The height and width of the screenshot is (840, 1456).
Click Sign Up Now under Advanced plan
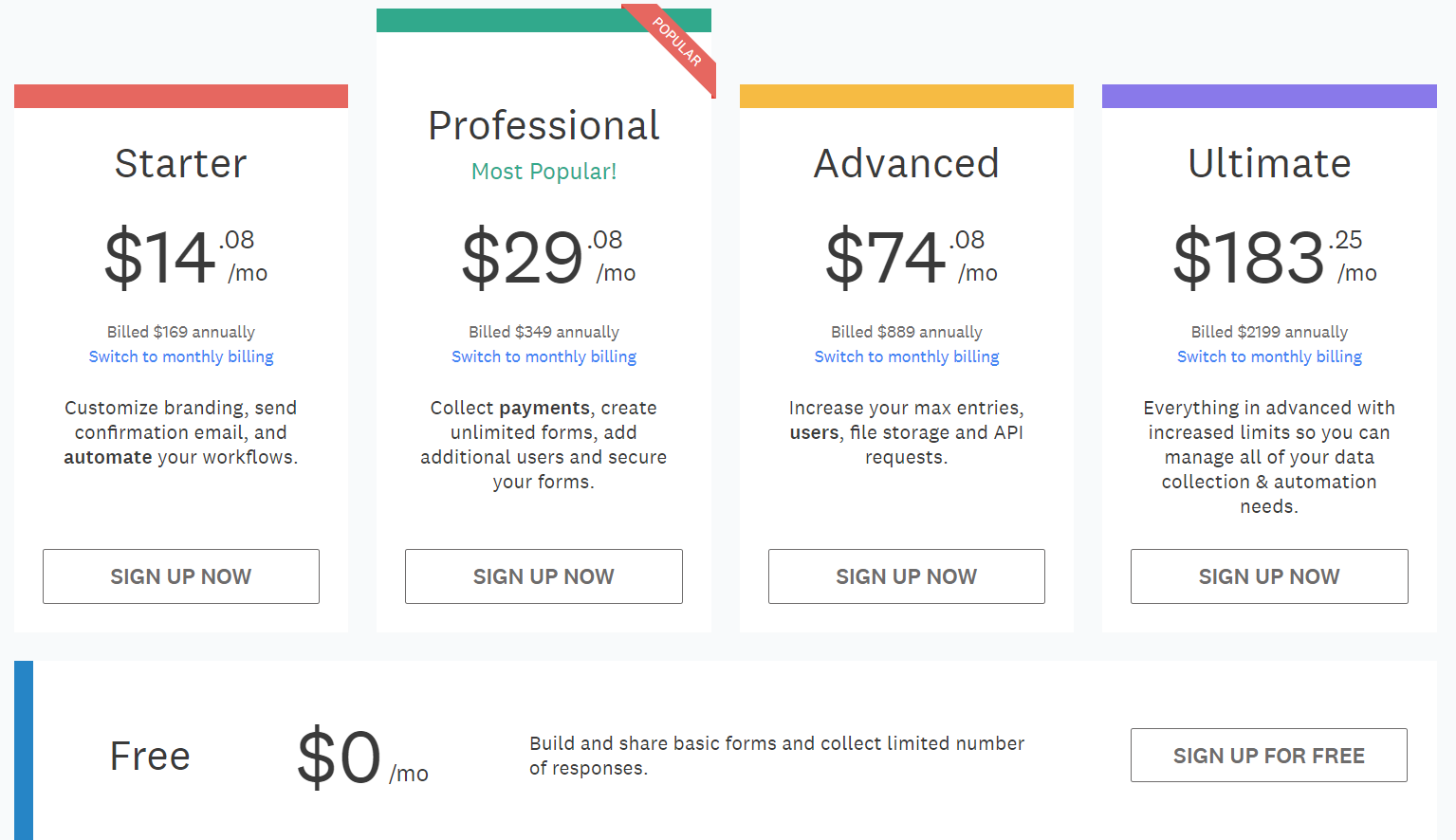tap(906, 576)
